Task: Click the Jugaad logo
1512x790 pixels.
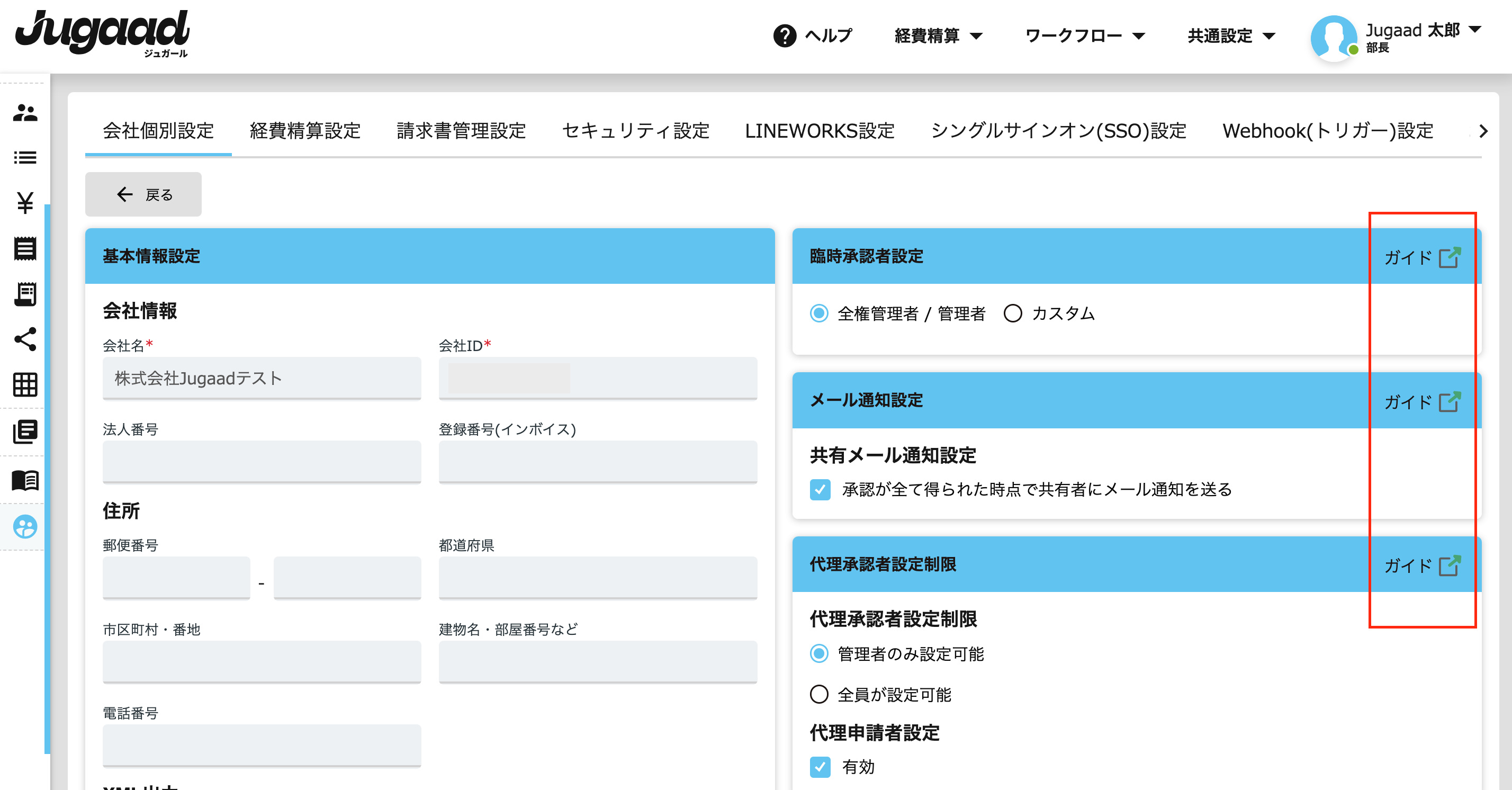Action: coord(102,33)
